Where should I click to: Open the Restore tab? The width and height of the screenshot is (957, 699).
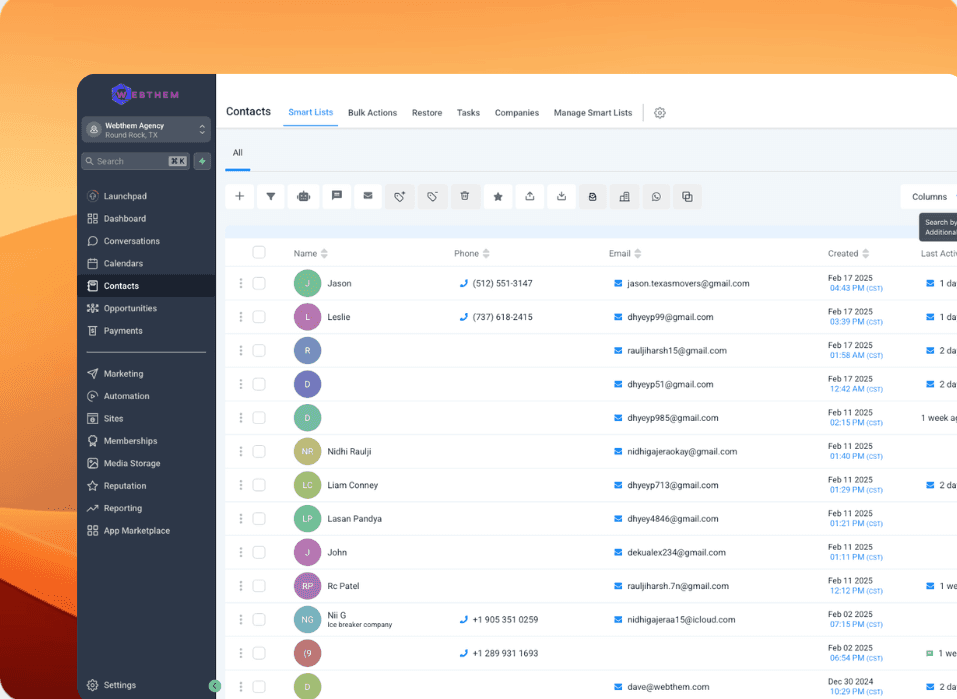[427, 113]
